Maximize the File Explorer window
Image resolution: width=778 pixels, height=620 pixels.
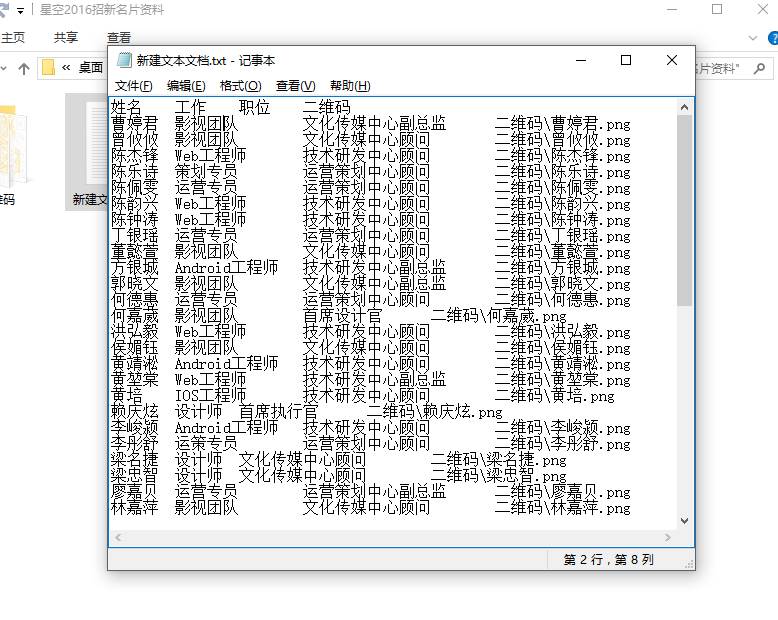pos(717,9)
